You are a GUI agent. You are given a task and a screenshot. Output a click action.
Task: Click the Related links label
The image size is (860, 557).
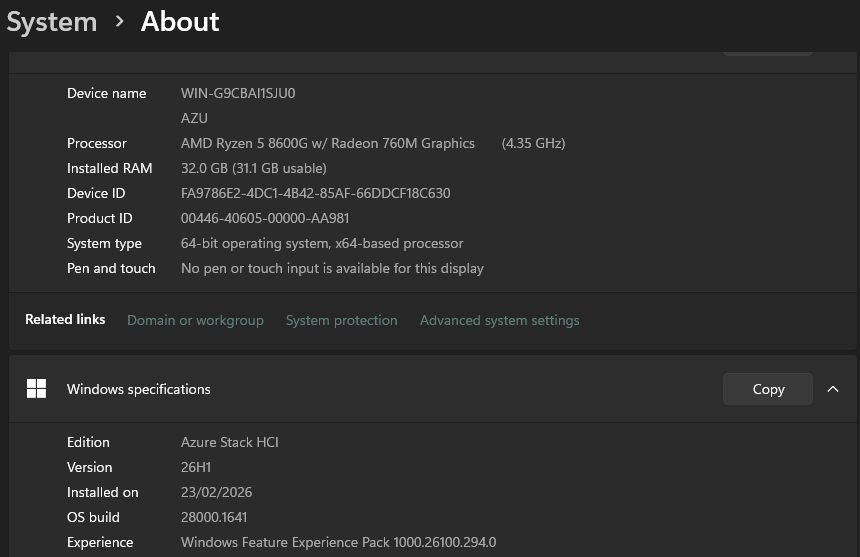65,320
